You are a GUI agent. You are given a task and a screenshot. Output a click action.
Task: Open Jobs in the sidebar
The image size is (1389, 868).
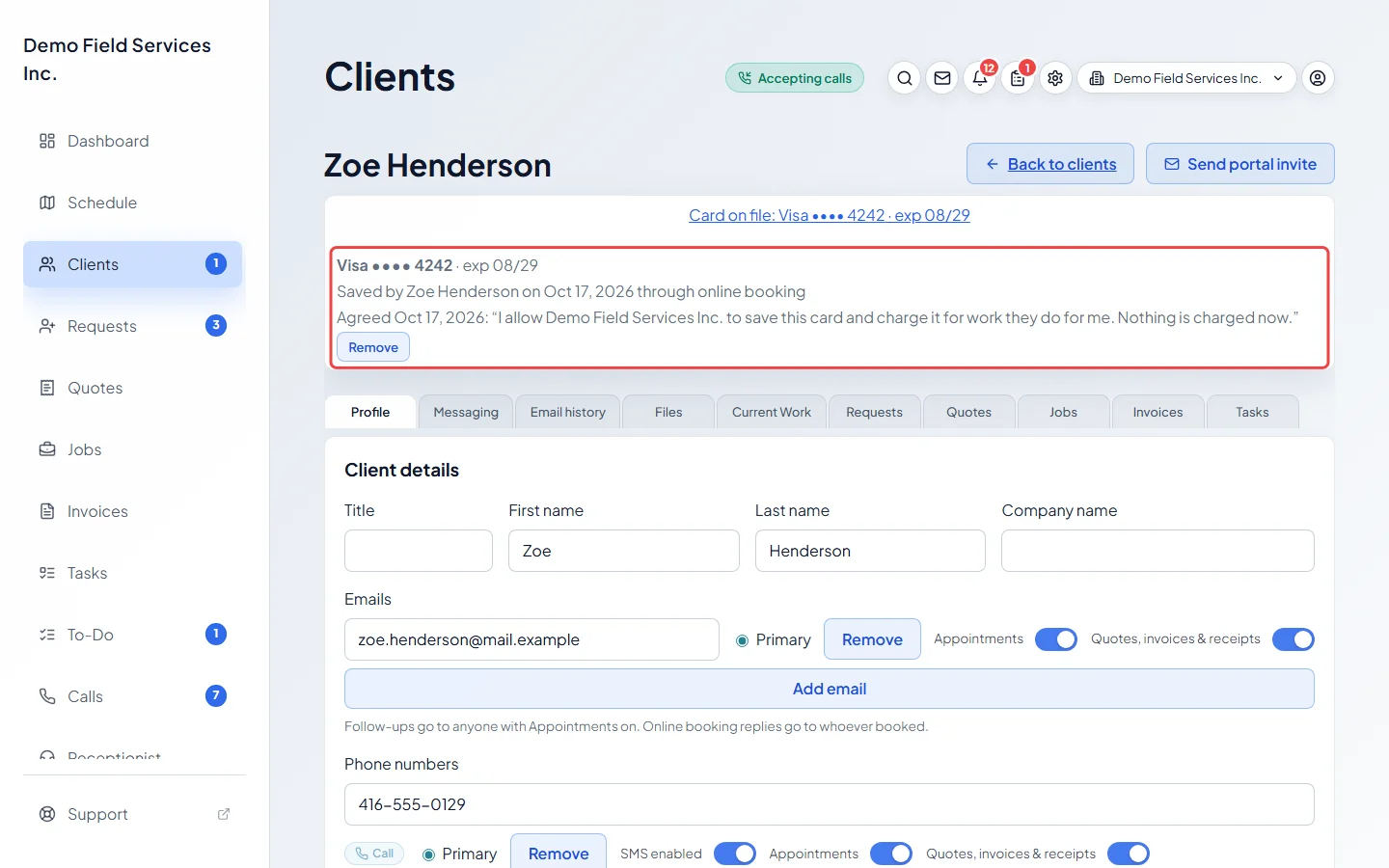tap(133, 449)
